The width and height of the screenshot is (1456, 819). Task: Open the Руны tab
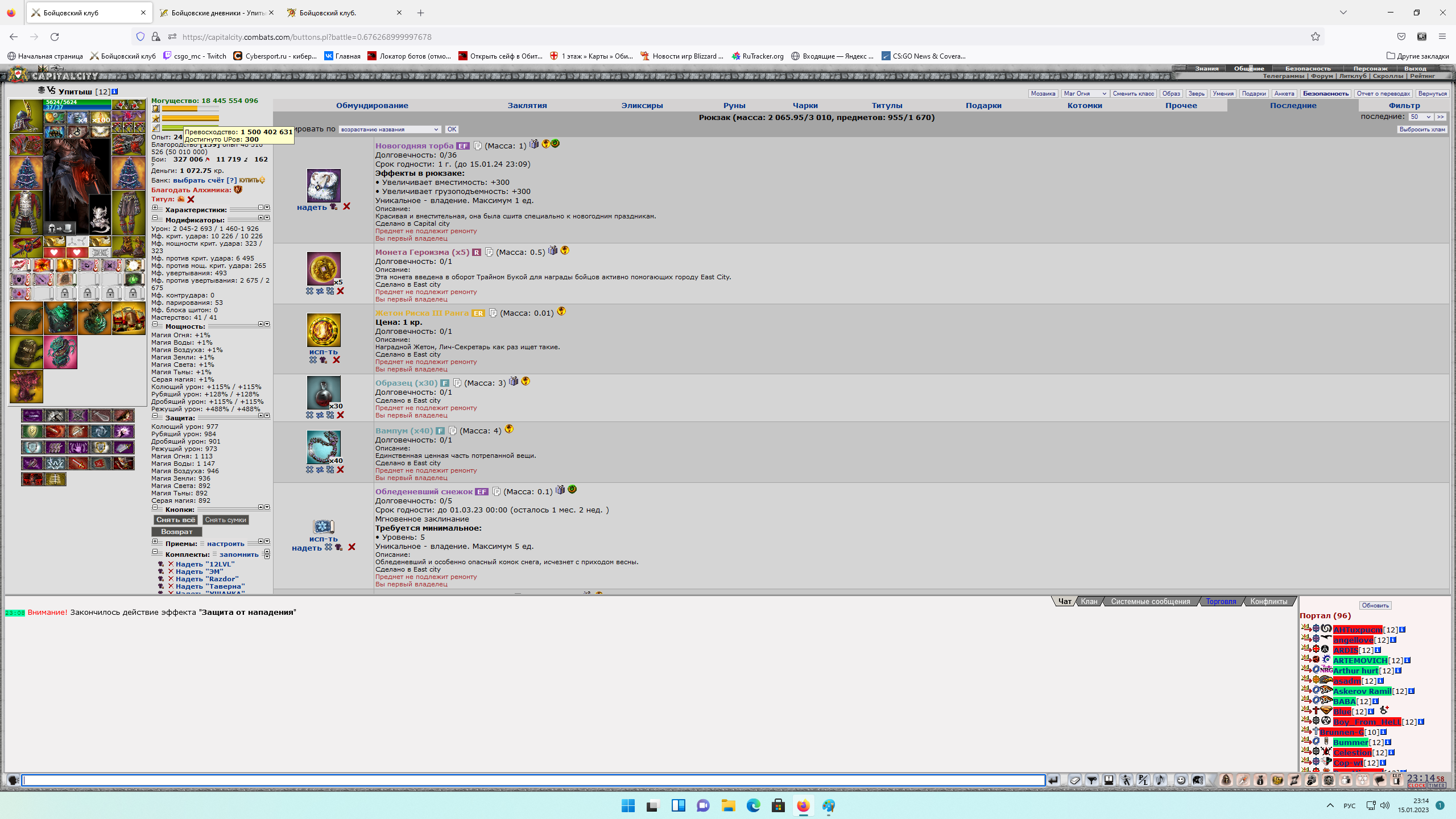734,106
